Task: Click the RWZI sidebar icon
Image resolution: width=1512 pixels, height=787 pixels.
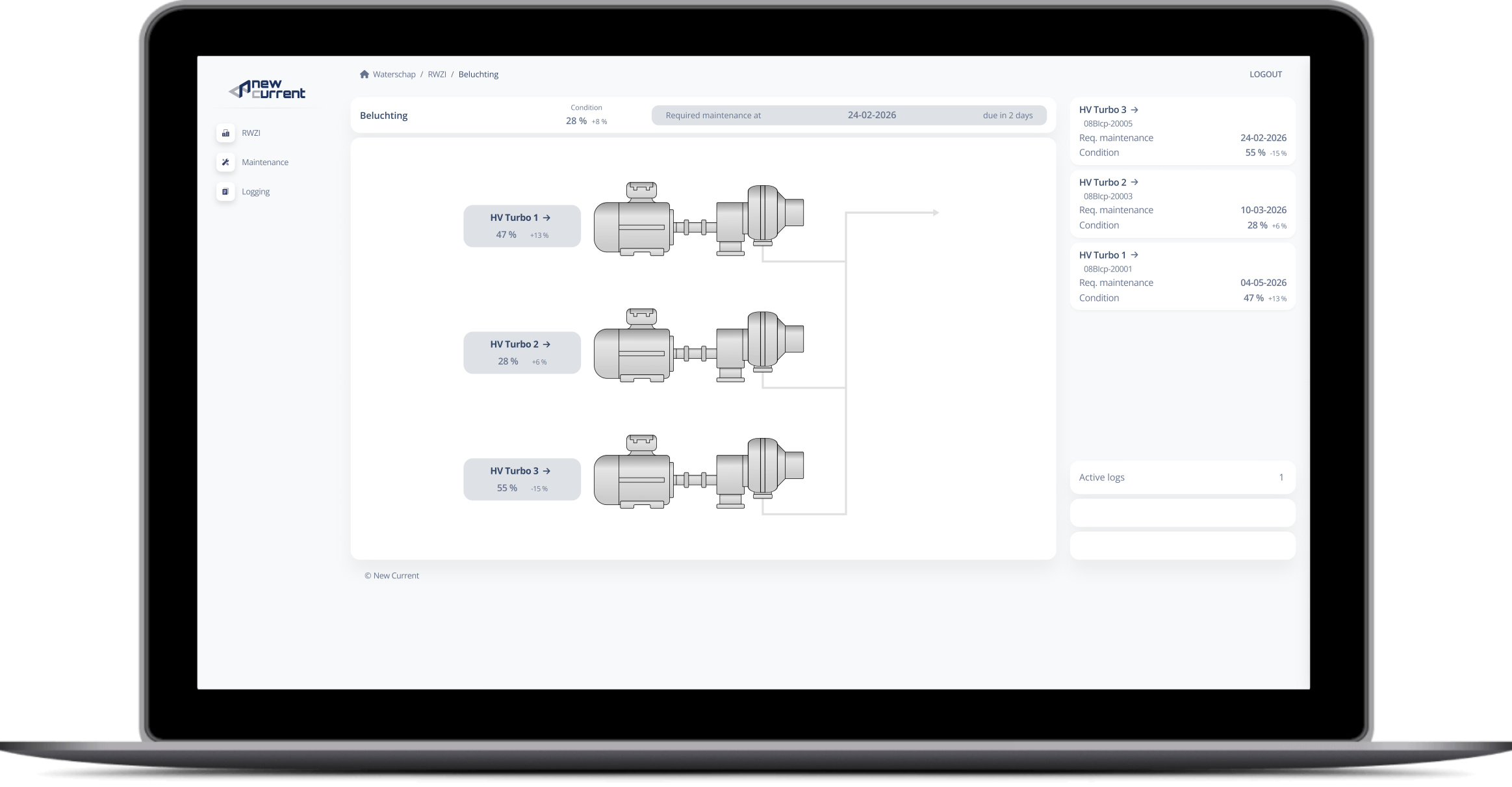Action: [225, 133]
